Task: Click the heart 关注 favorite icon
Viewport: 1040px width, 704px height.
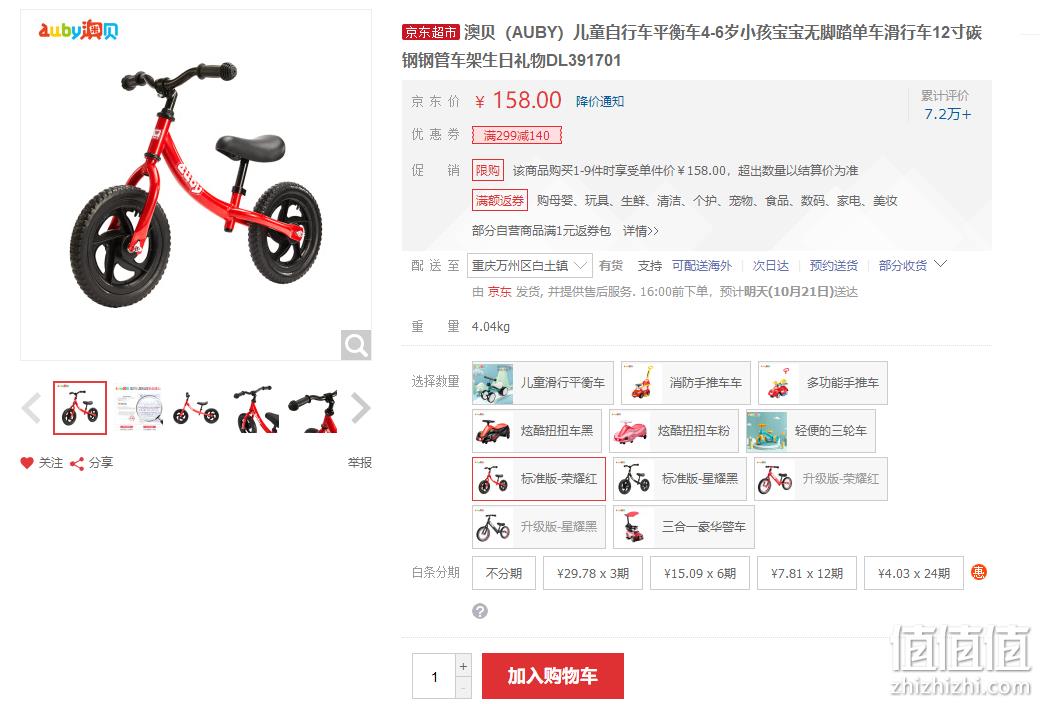Action: (x=27, y=463)
